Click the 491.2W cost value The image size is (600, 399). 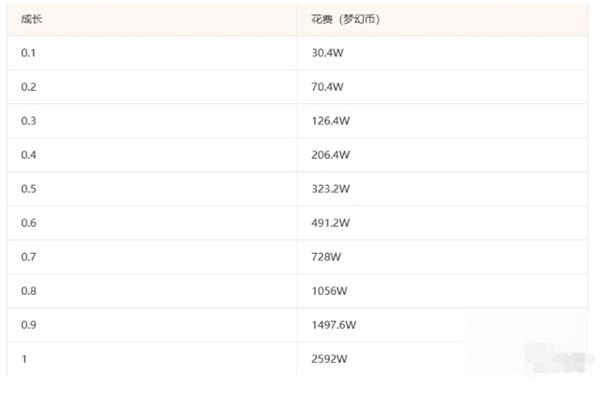(331, 223)
